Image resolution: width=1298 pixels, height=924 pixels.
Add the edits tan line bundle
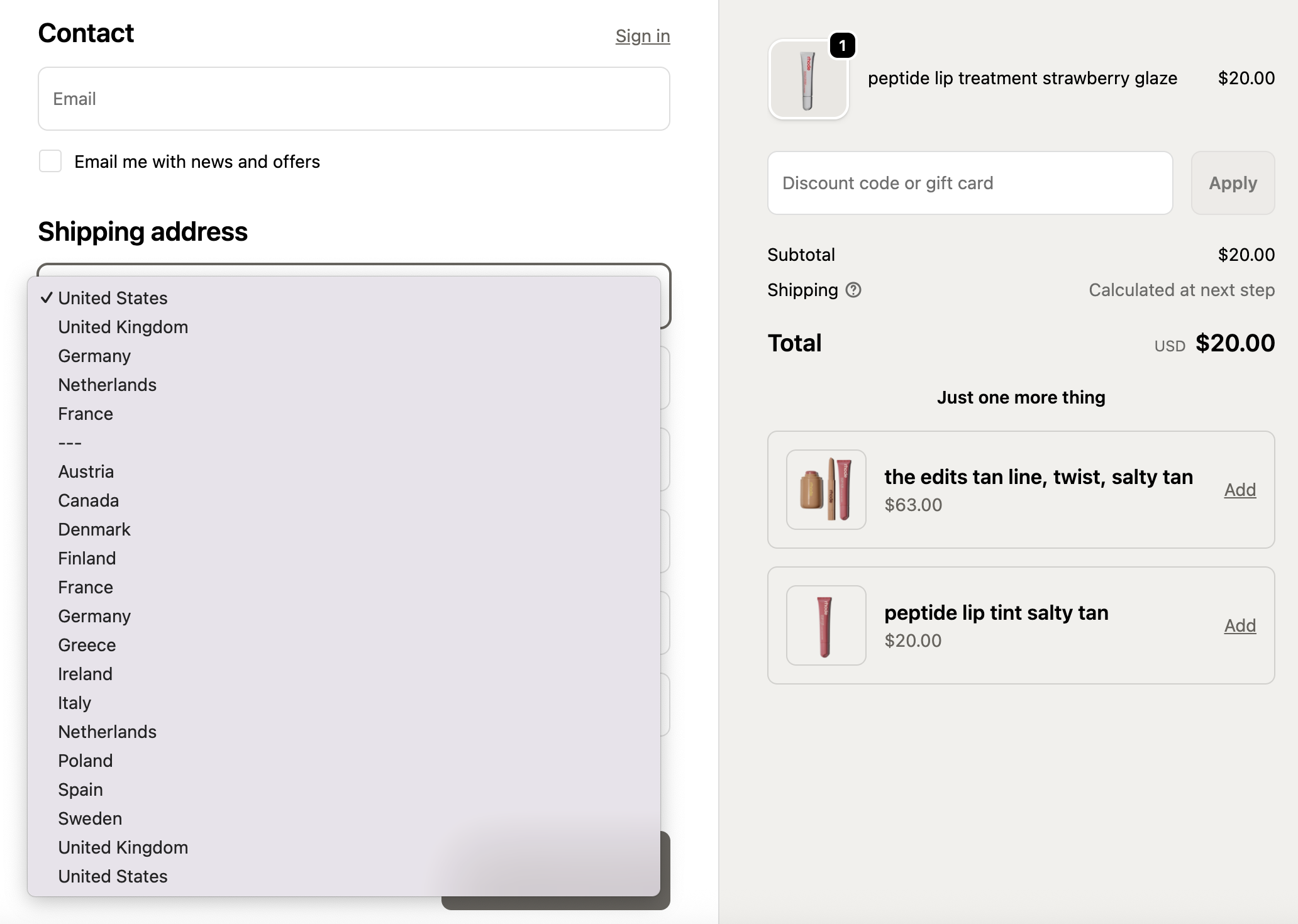pos(1240,490)
